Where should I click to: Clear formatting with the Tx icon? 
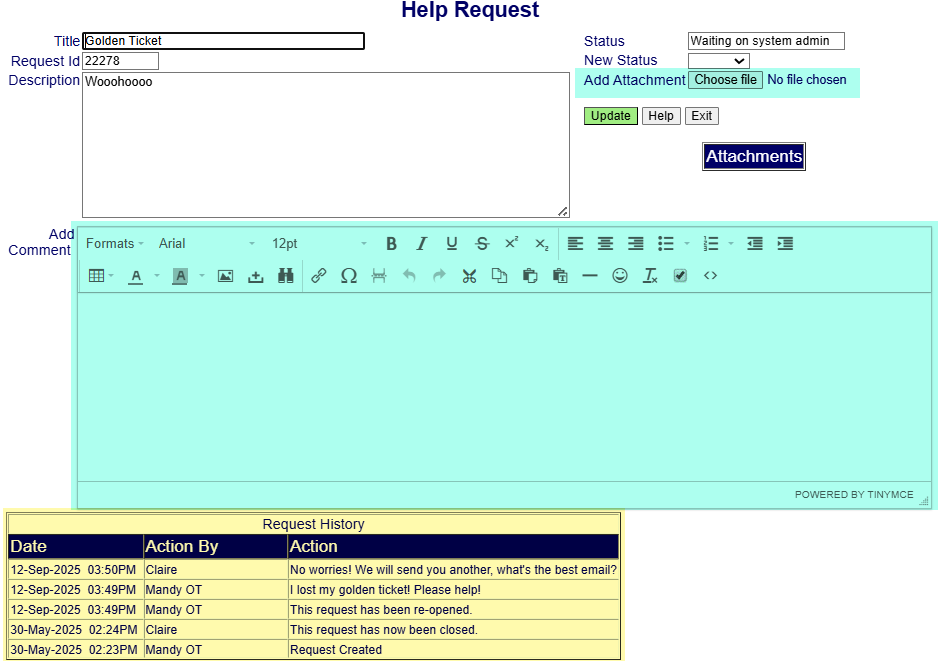click(650, 275)
